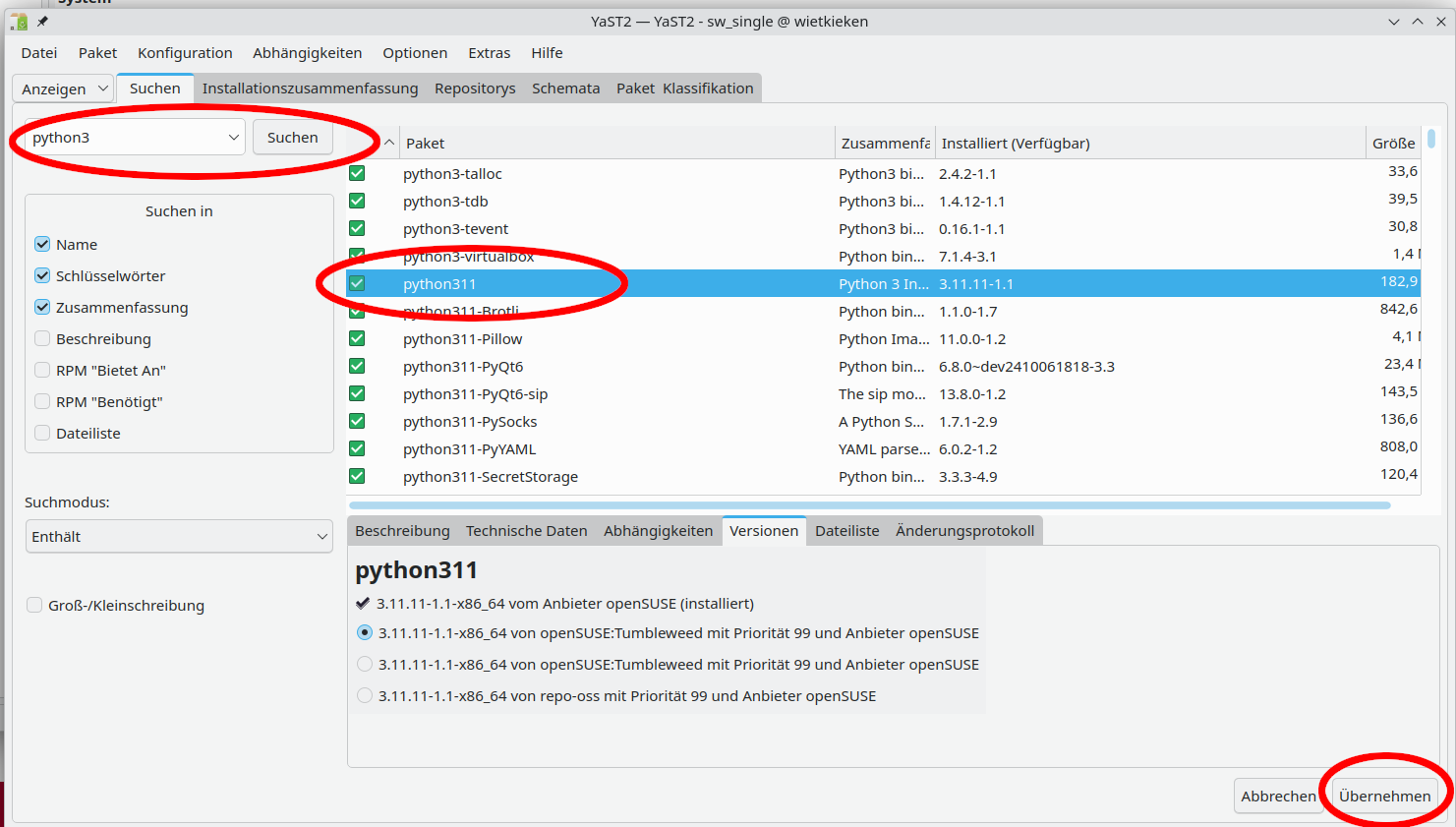Uncheck the Schlüsselwörter checkbox

pos(42,276)
